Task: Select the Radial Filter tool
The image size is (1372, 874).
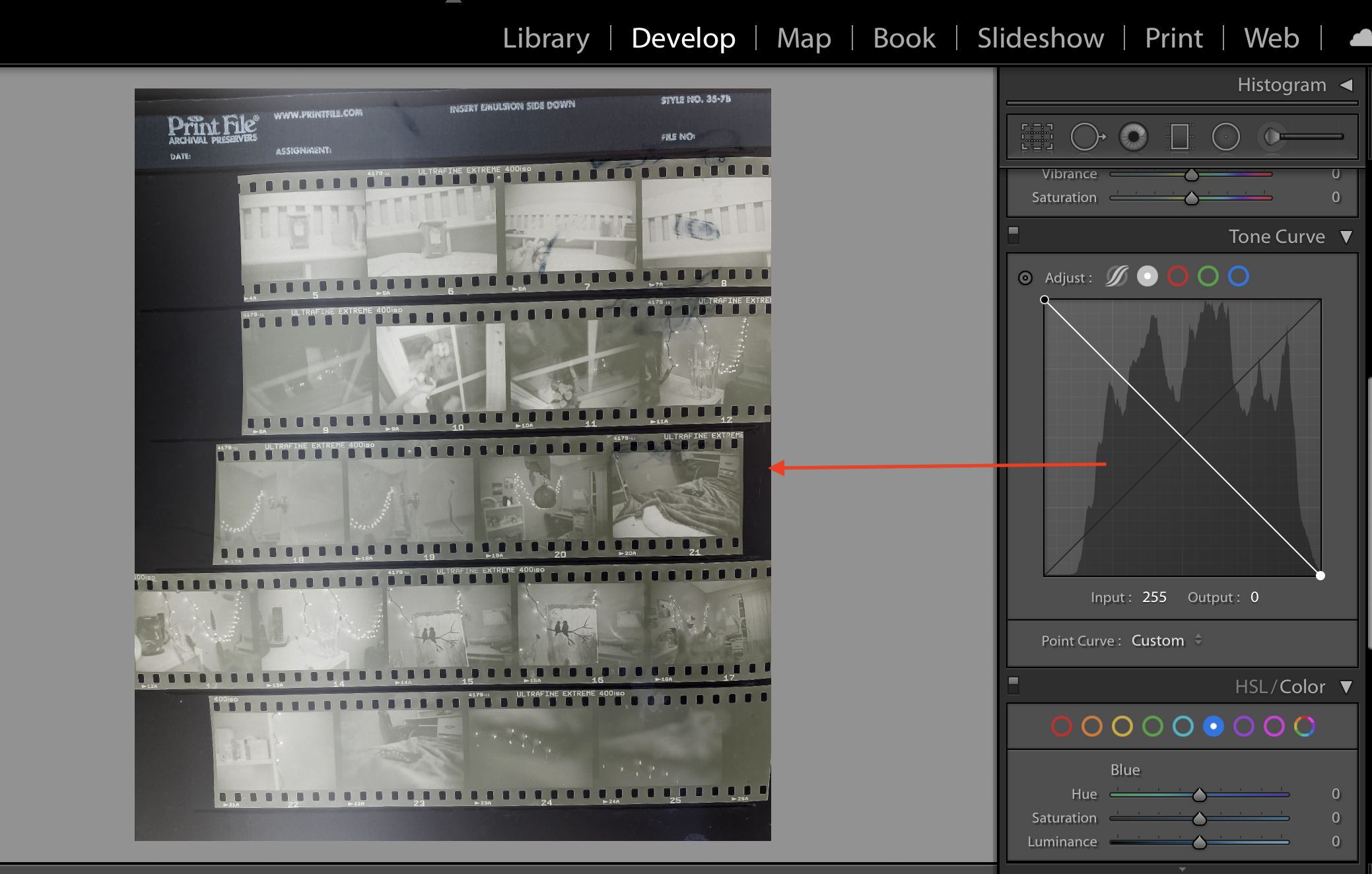Action: click(1225, 137)
